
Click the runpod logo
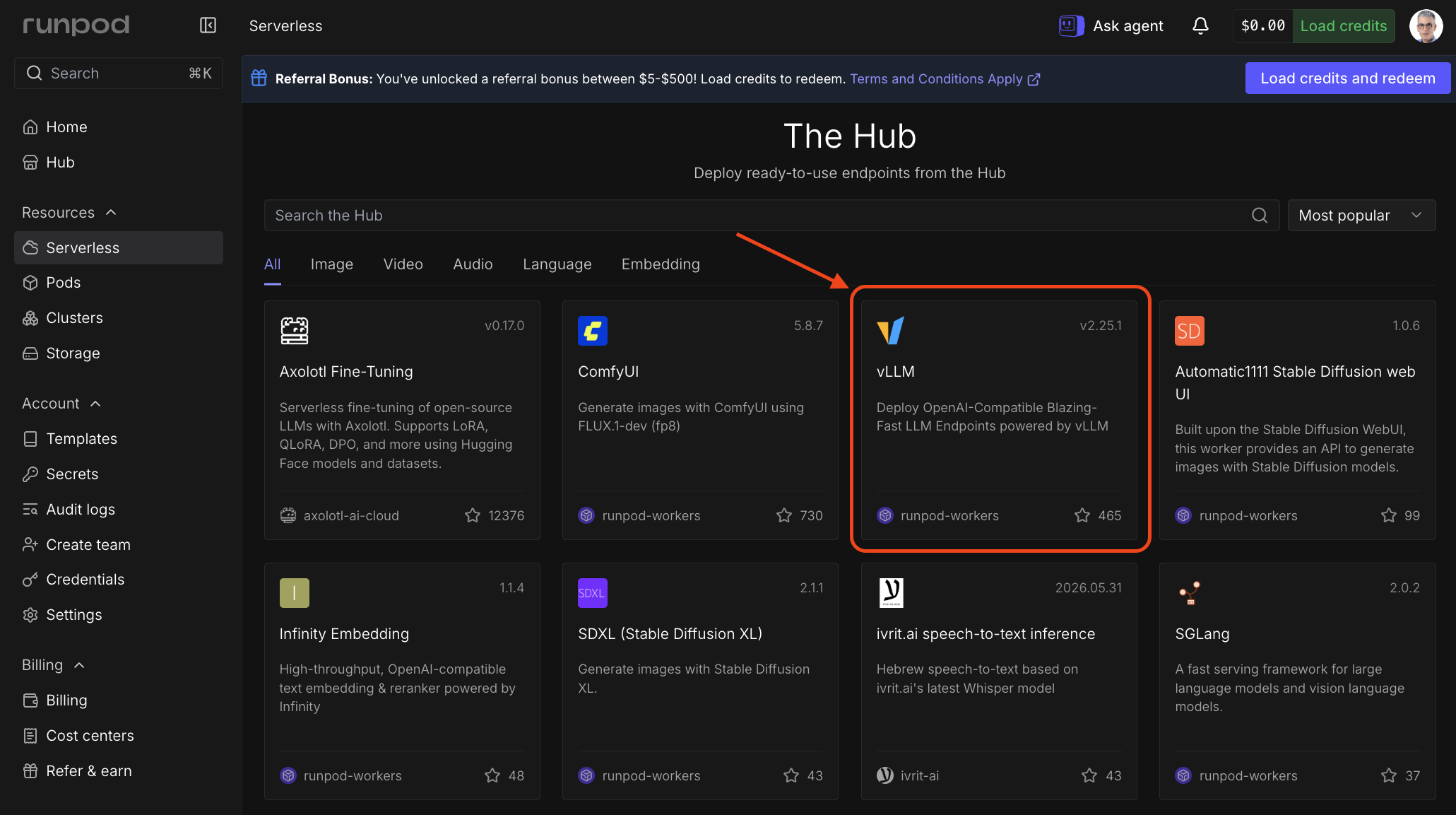(76, 25)
